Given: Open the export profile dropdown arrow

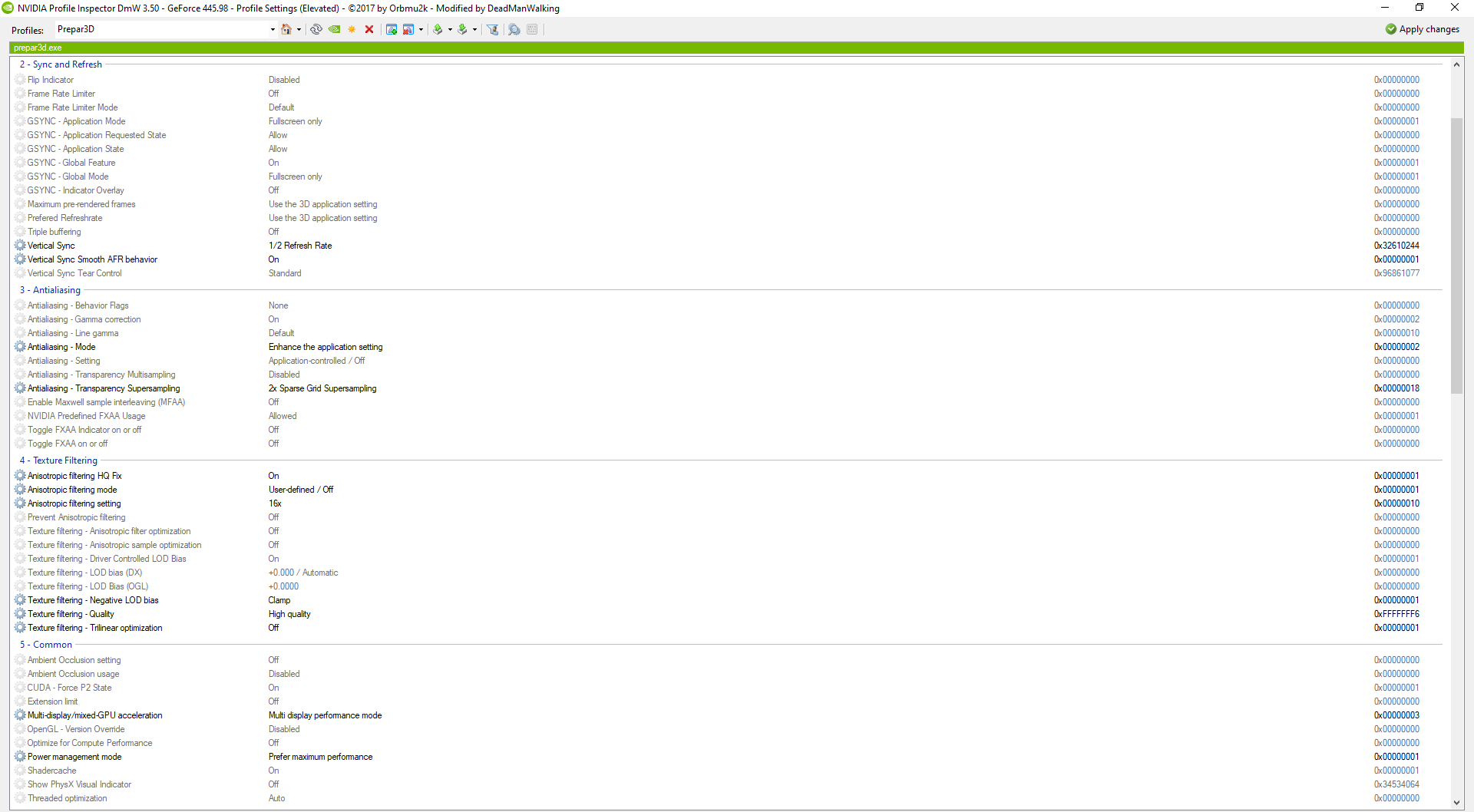Looking at the screenshot, I should [x=450, y=30].
